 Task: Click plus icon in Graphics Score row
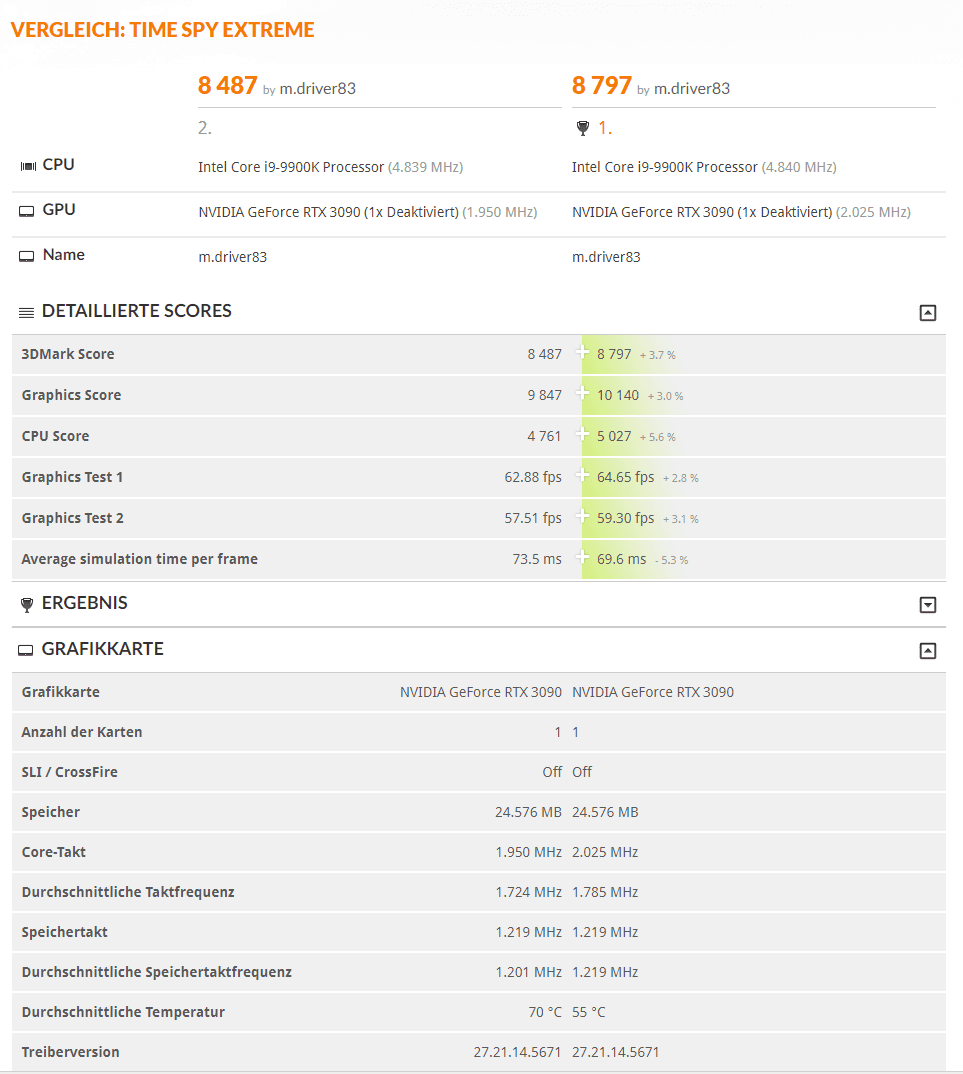pos(582,393)
